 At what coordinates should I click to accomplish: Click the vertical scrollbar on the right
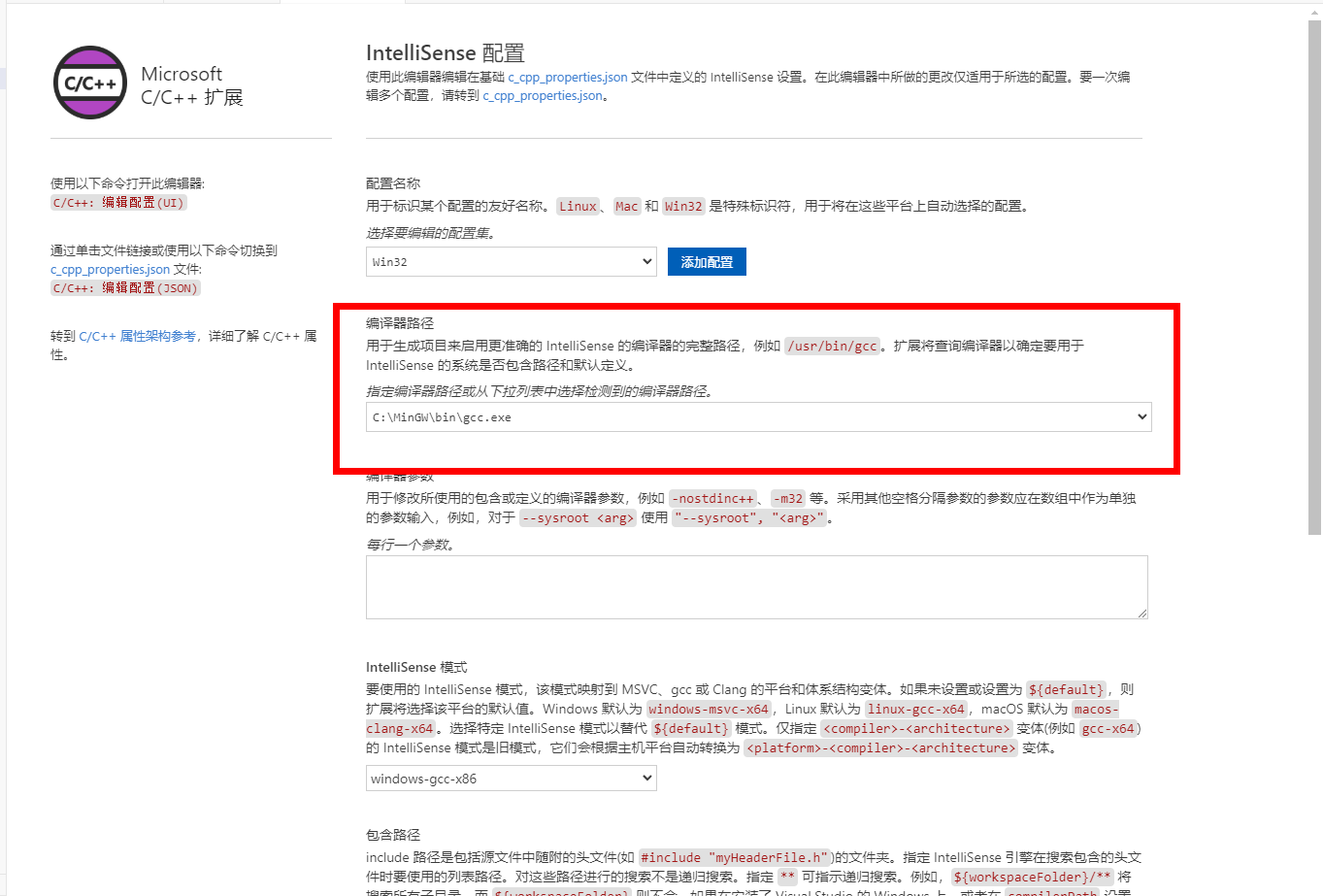[x=1314, y=277]
